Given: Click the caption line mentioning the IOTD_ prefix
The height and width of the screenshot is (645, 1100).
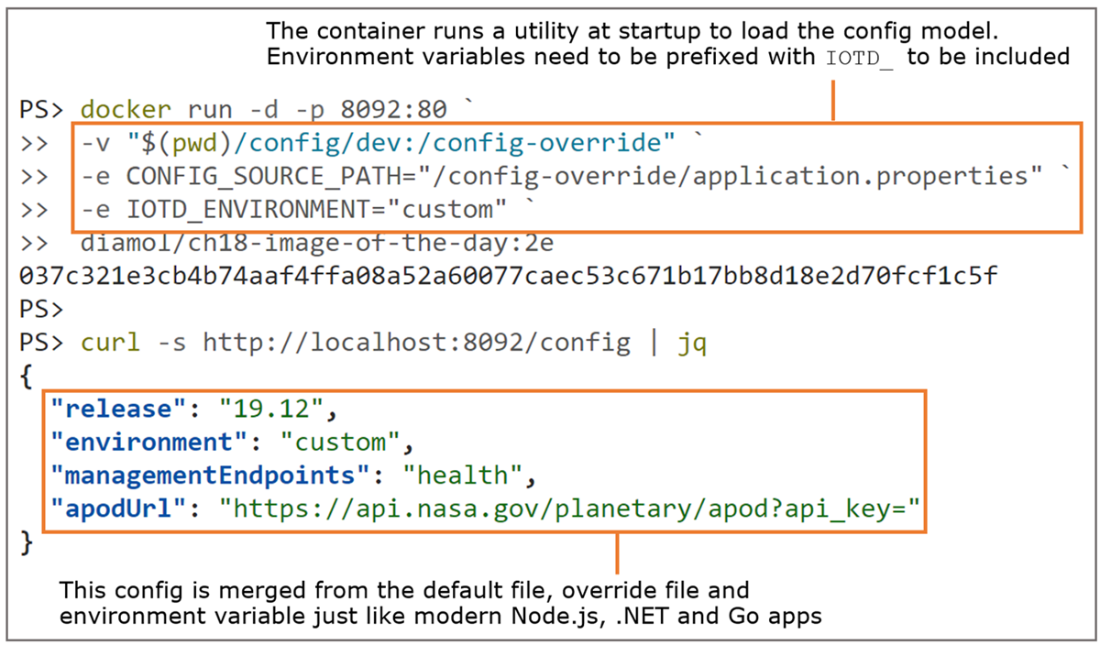Looking at the screenshot, I should tap(667, 57).
